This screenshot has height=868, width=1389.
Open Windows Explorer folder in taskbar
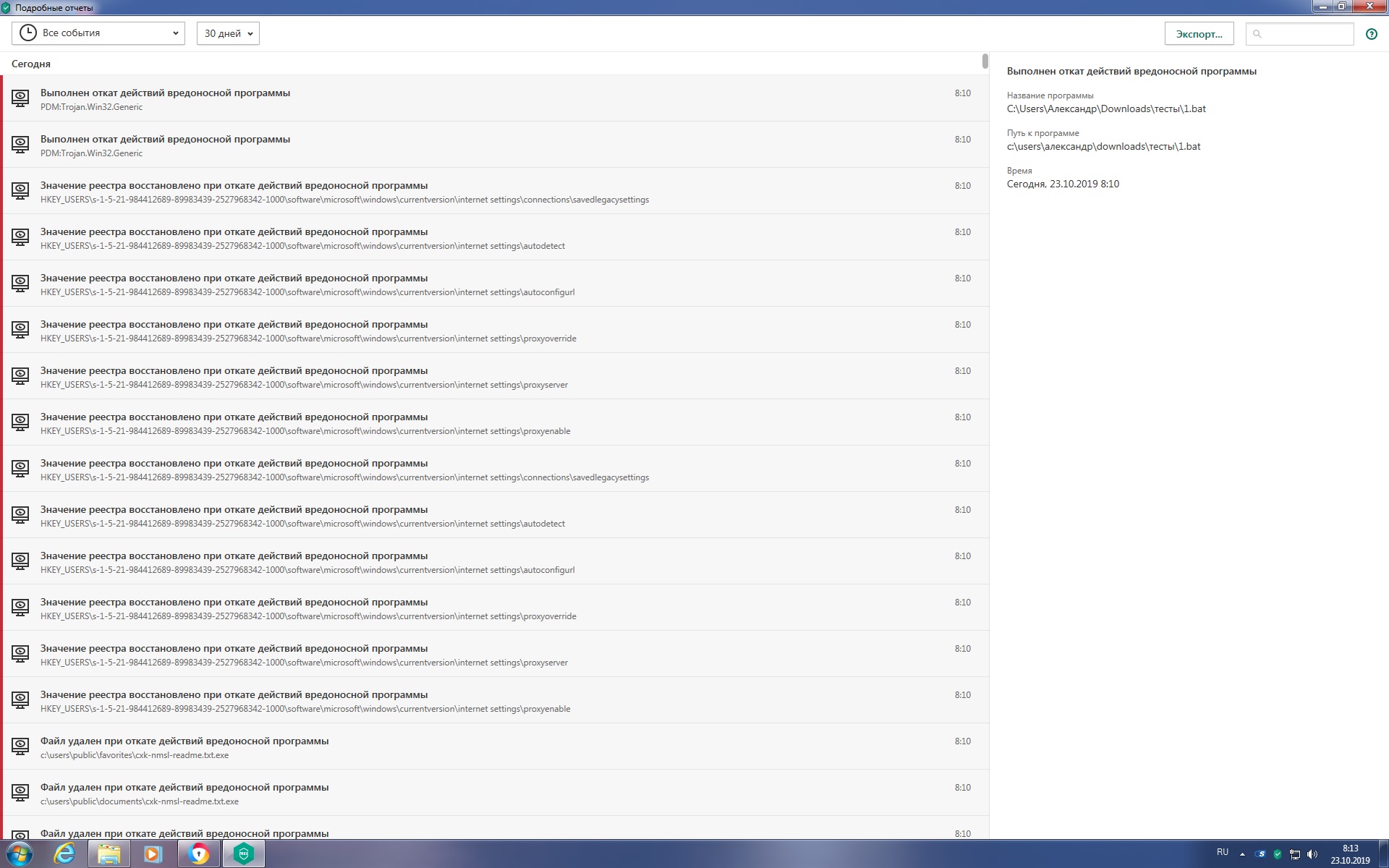click(109, 854)
